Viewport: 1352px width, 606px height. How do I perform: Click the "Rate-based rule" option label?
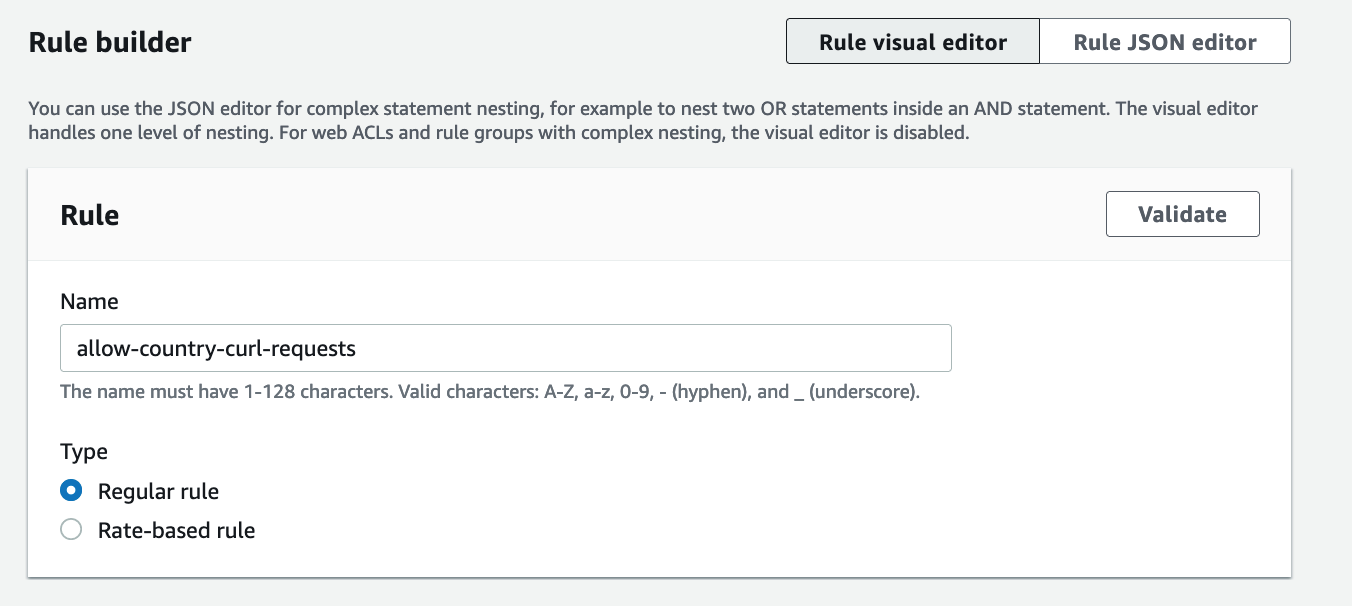[x=176, y=530]
